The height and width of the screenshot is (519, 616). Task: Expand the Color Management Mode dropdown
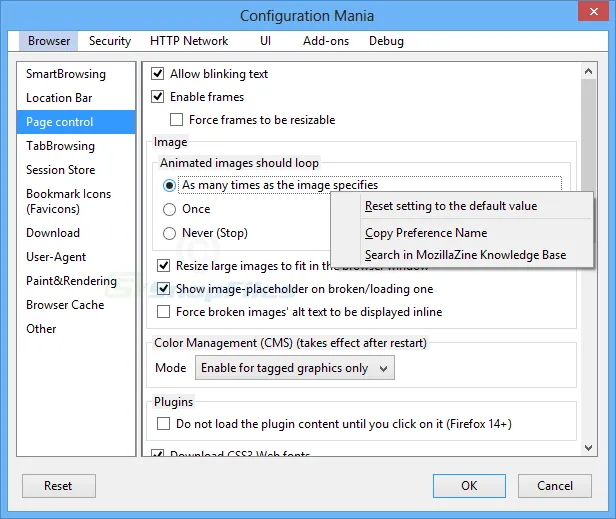[295, 368]
